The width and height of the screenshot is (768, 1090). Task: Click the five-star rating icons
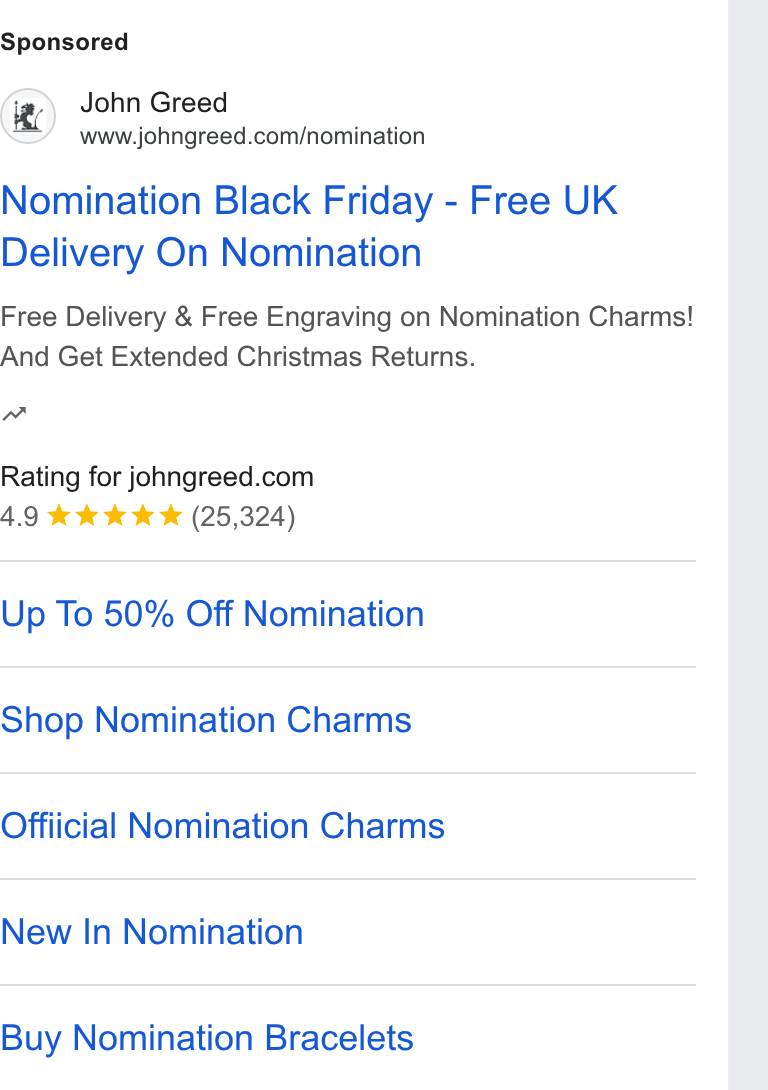[115, 516]
